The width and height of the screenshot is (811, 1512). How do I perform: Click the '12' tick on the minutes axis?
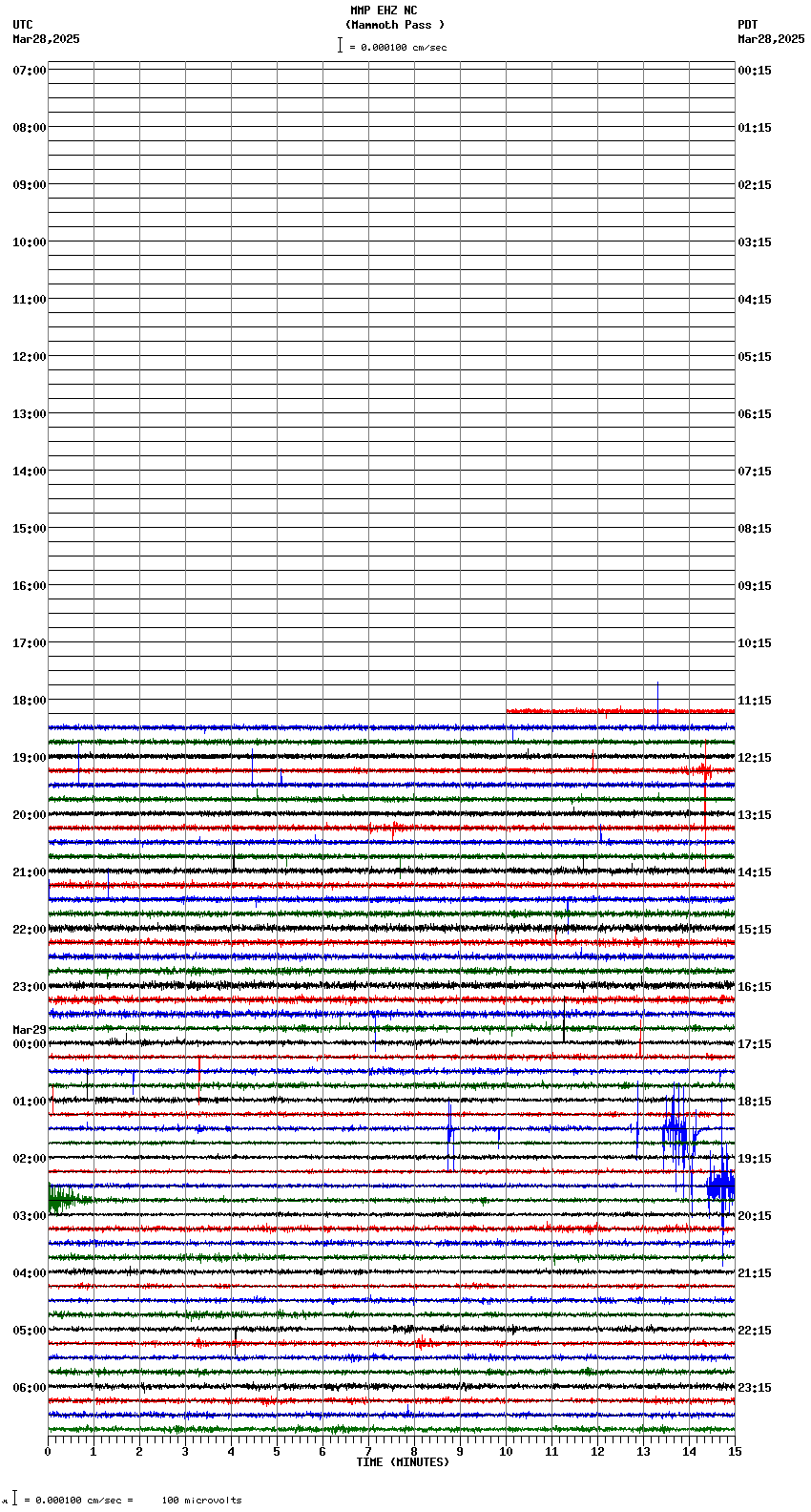click(597, 1452)
